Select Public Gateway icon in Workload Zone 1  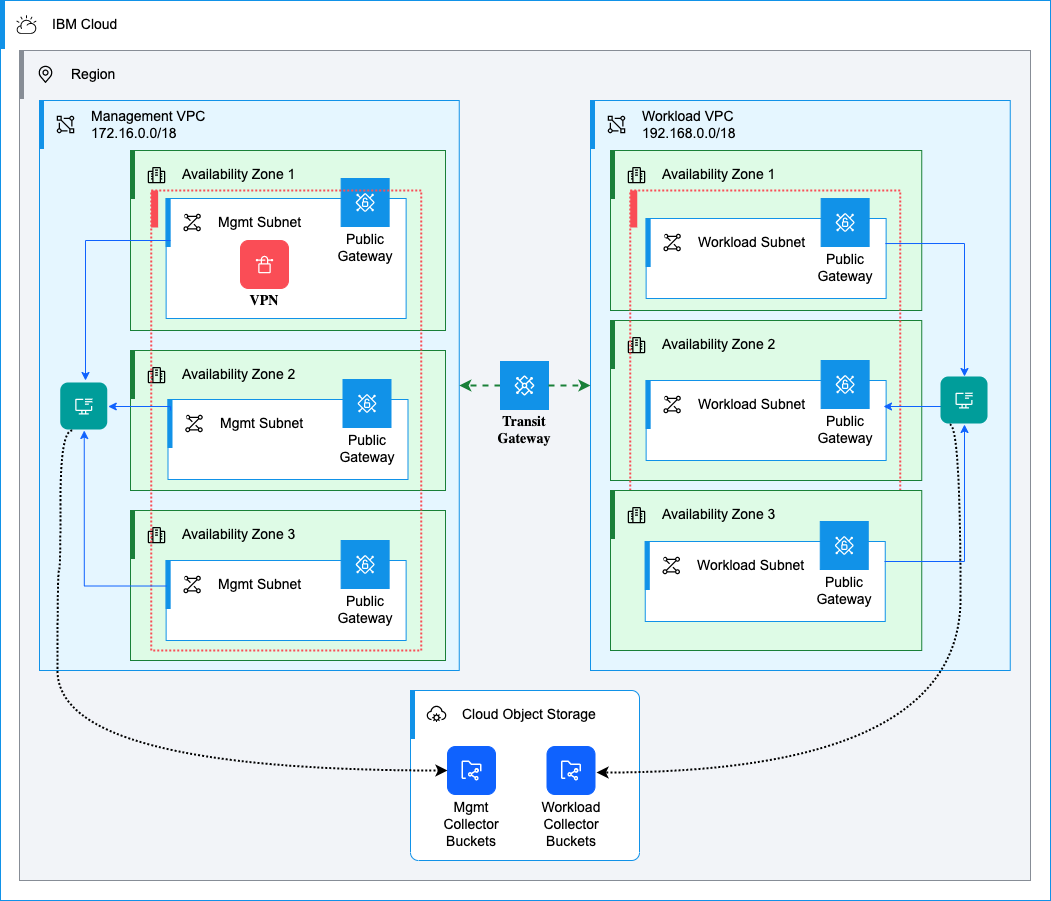coord(845,223)
